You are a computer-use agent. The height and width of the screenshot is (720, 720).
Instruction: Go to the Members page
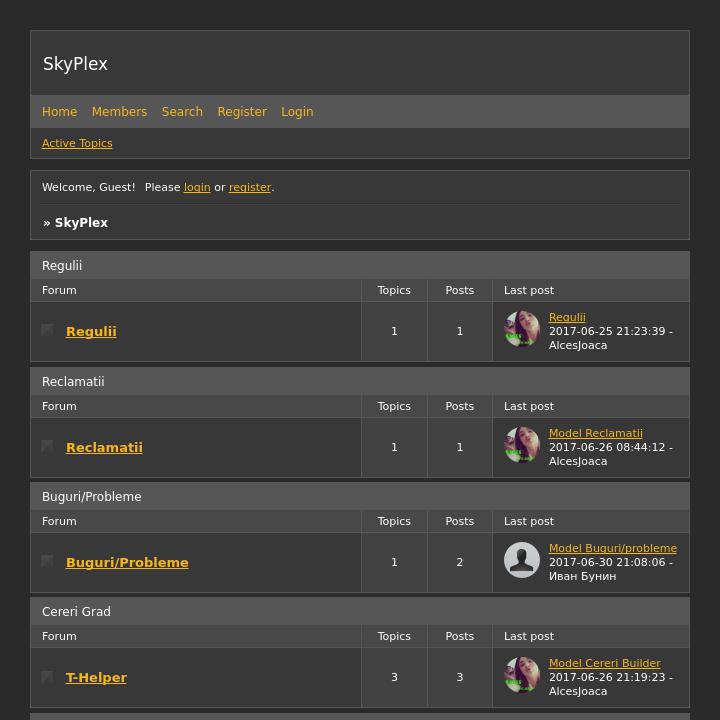pos(119,112)
